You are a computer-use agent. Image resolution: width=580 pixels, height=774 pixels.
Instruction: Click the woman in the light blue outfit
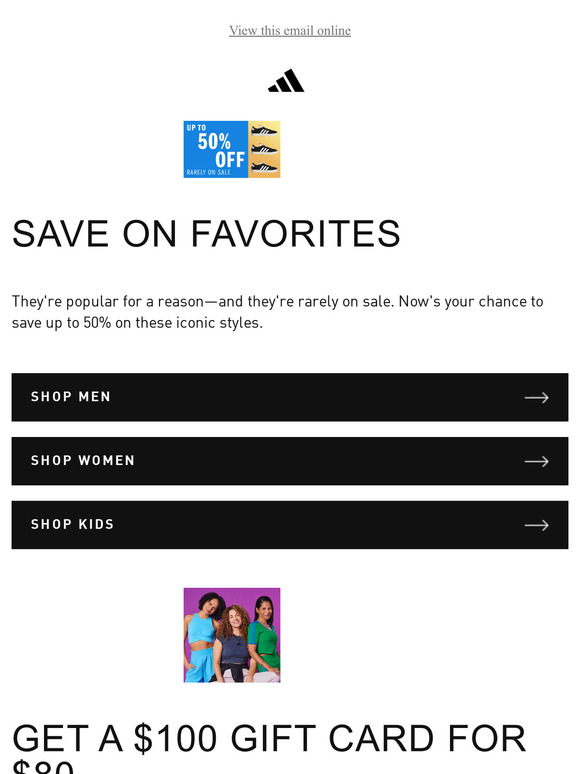pyautogui.click(x=202, y=637)
